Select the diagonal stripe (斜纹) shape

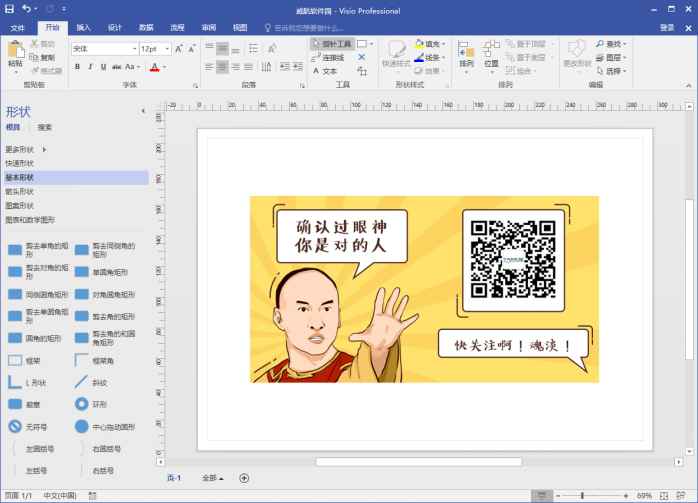(x=91, y=382)
